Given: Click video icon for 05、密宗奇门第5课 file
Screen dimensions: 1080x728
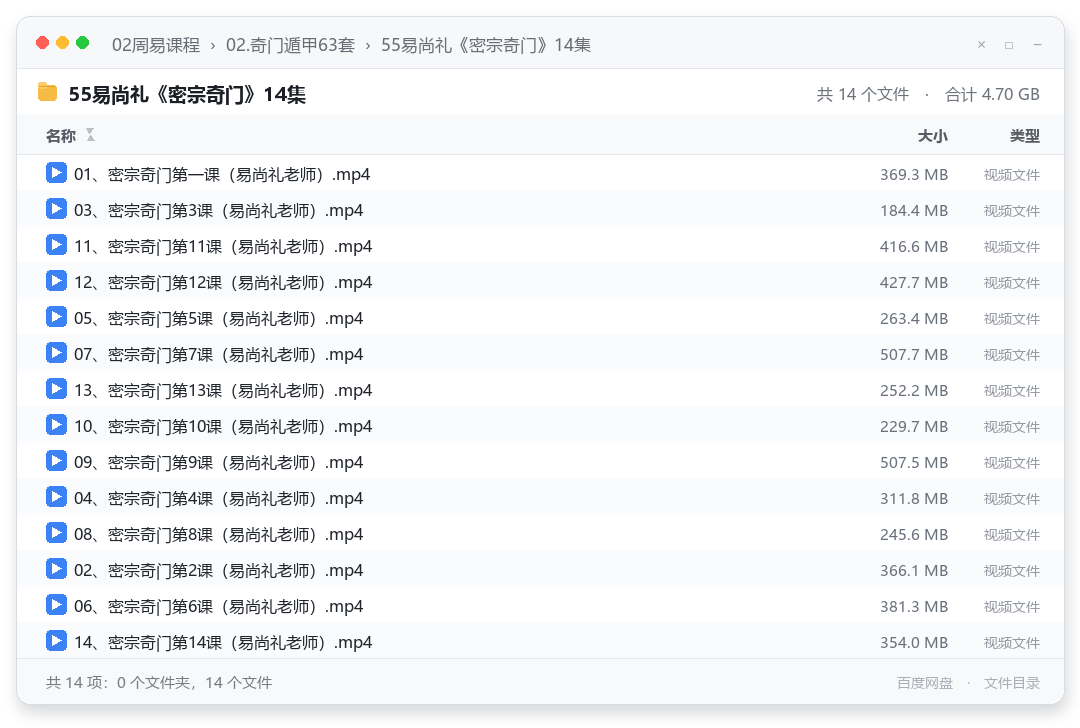Looking at the screenshot, I should coord(56,317).
